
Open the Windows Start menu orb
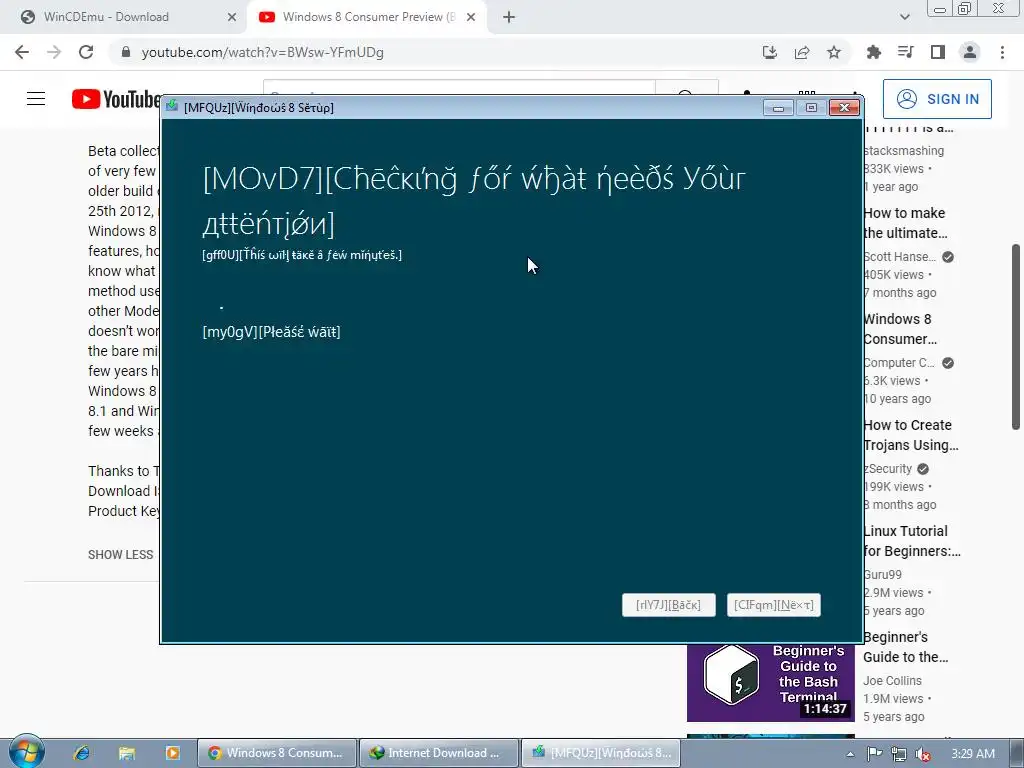coord(27,752)
